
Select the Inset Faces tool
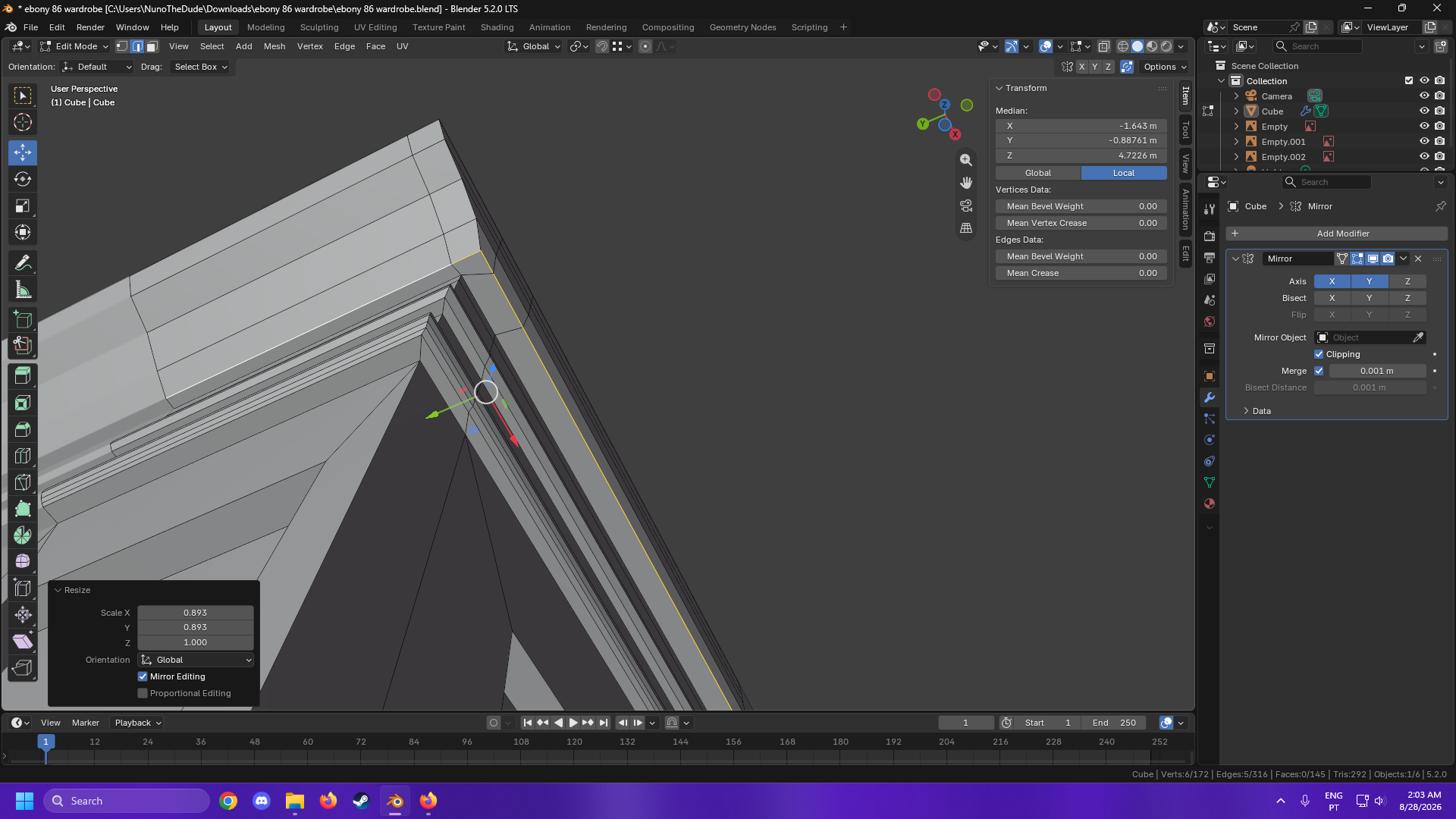23,403
